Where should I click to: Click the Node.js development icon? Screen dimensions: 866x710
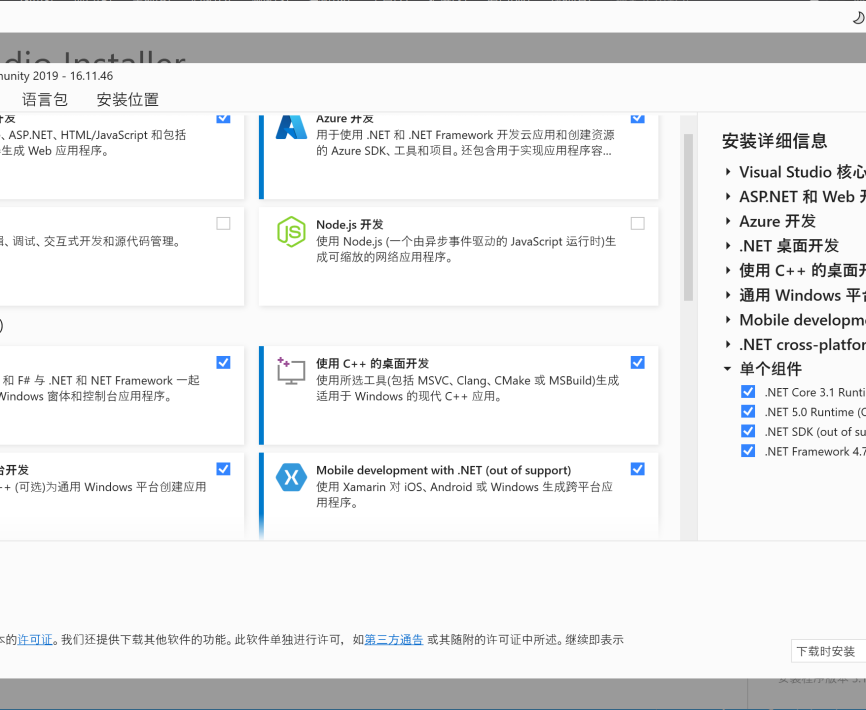[291, 231]
